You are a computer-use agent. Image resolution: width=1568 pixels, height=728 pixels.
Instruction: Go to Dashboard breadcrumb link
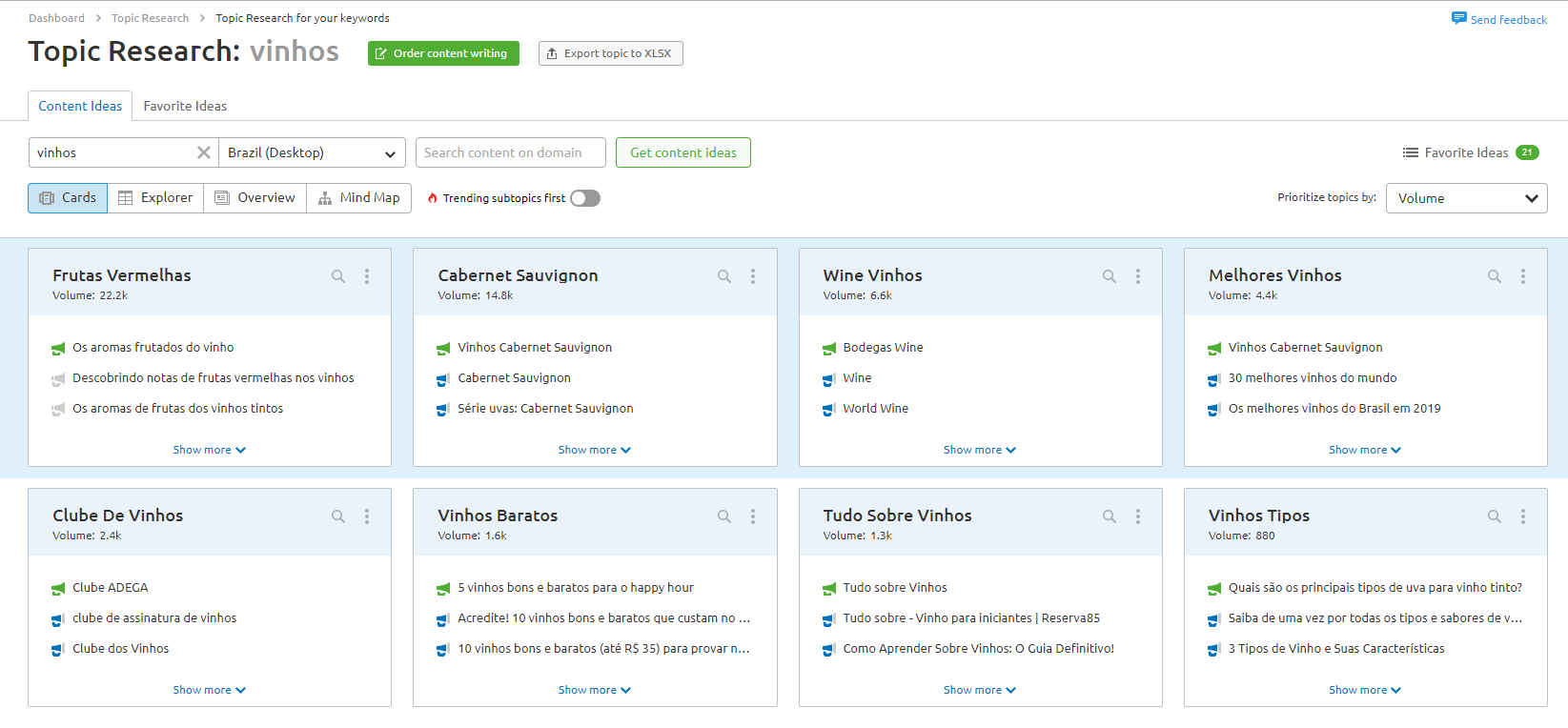(x=56, y=18)
